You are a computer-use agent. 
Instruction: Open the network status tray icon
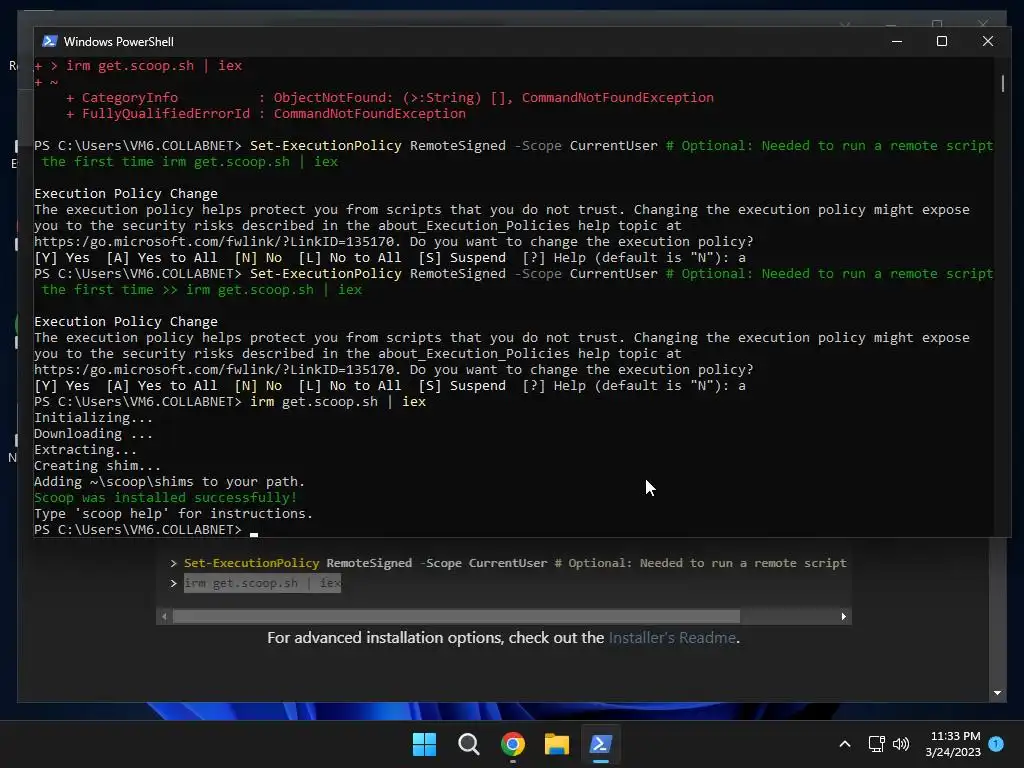[876, 744]
